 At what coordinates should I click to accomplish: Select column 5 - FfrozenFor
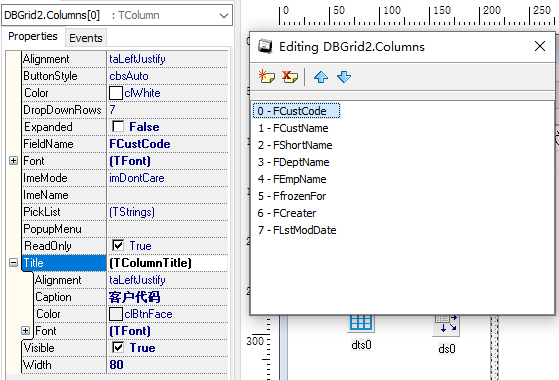click(292, 196)
